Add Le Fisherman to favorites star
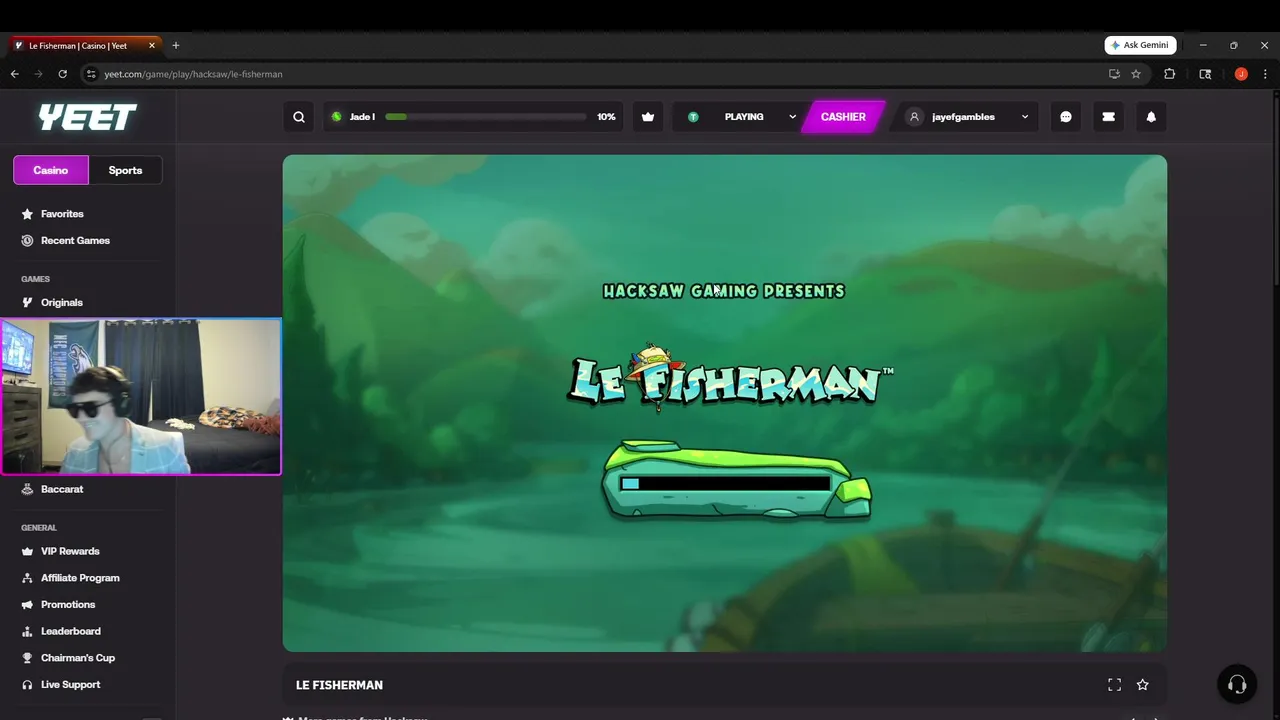Viewport: 1280px width, 720px height. (1143, 685)
